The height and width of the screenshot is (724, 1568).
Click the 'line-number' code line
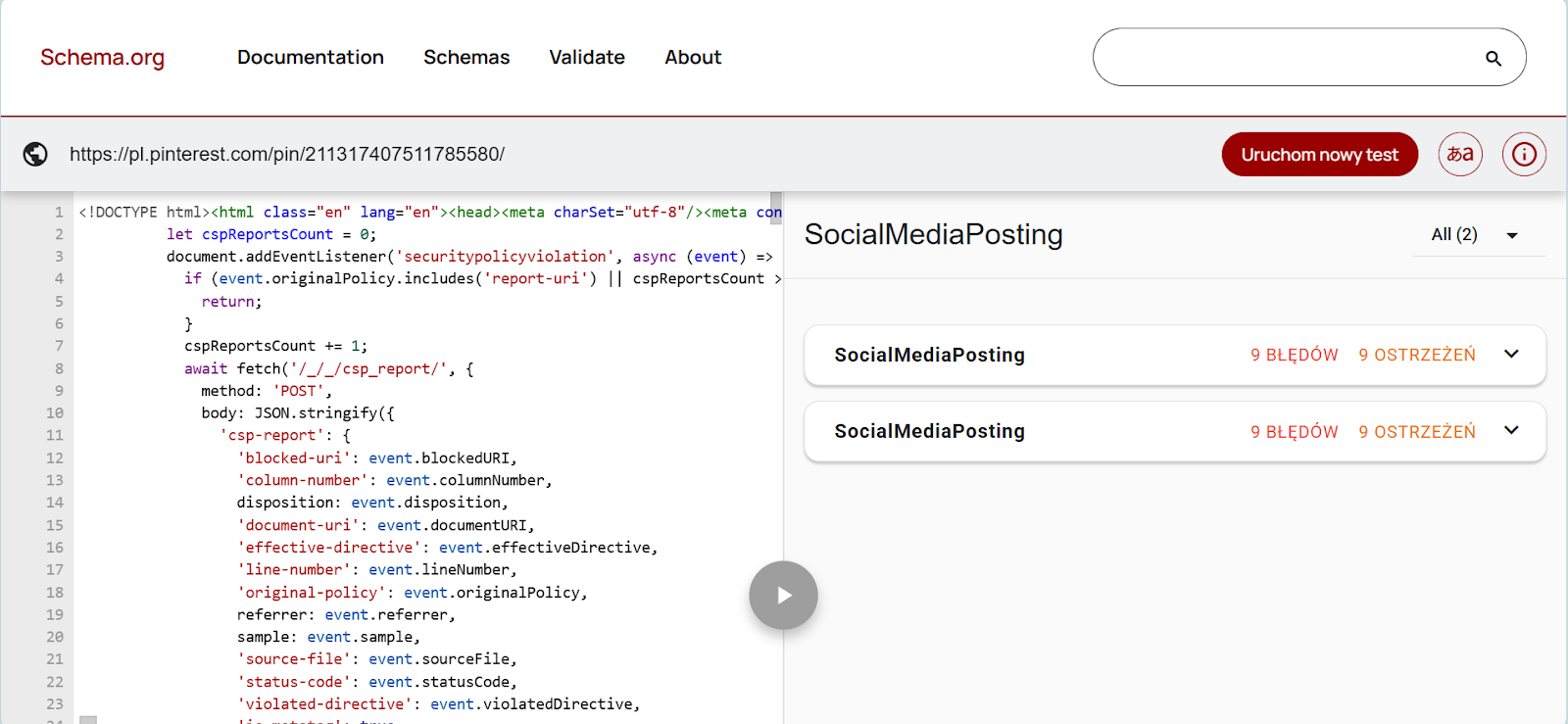[377, 569]
